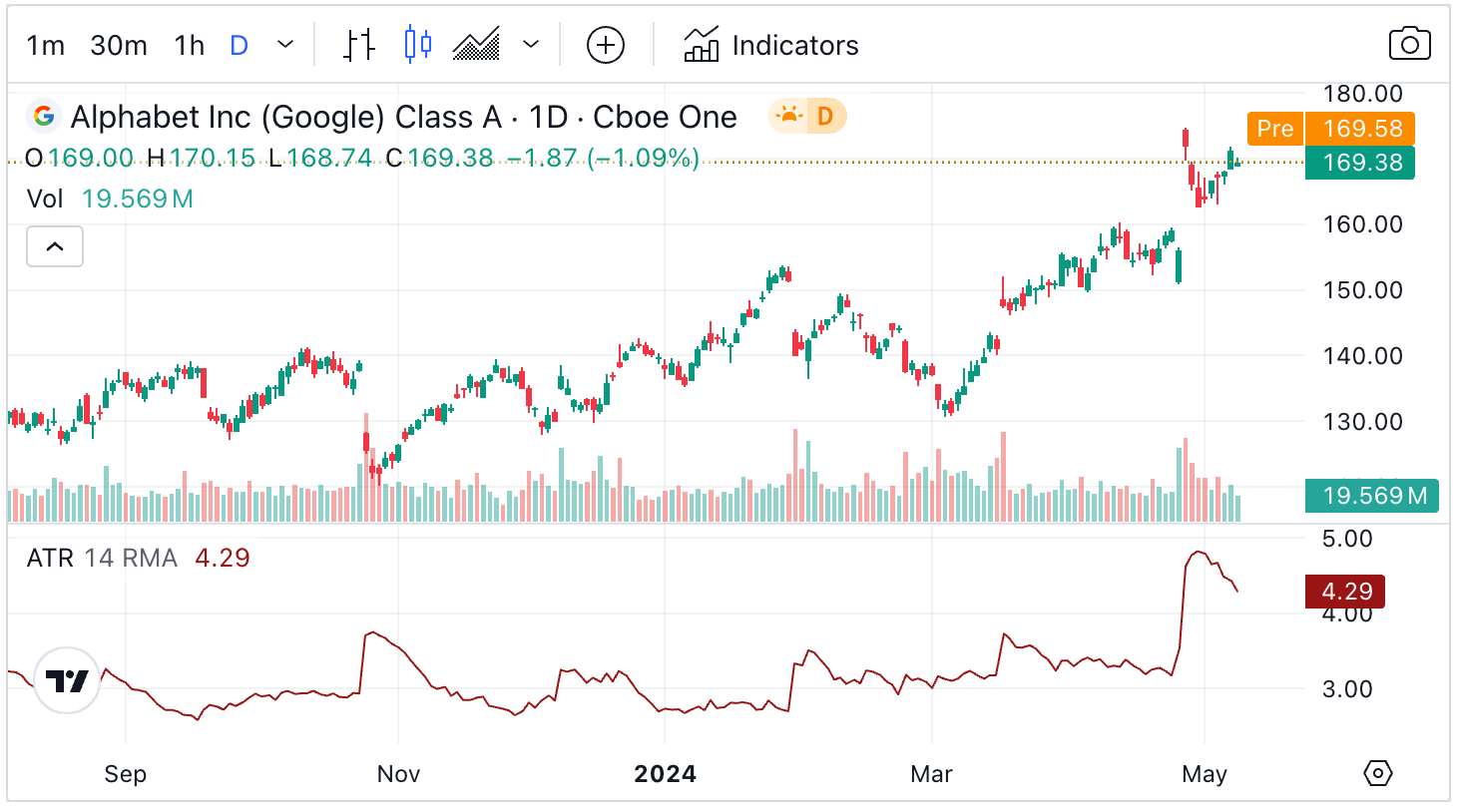The height and width of the screenshot is (812, 1459).
Task: Click the plus icon to compare symbols
Action: tap(606, 45)
